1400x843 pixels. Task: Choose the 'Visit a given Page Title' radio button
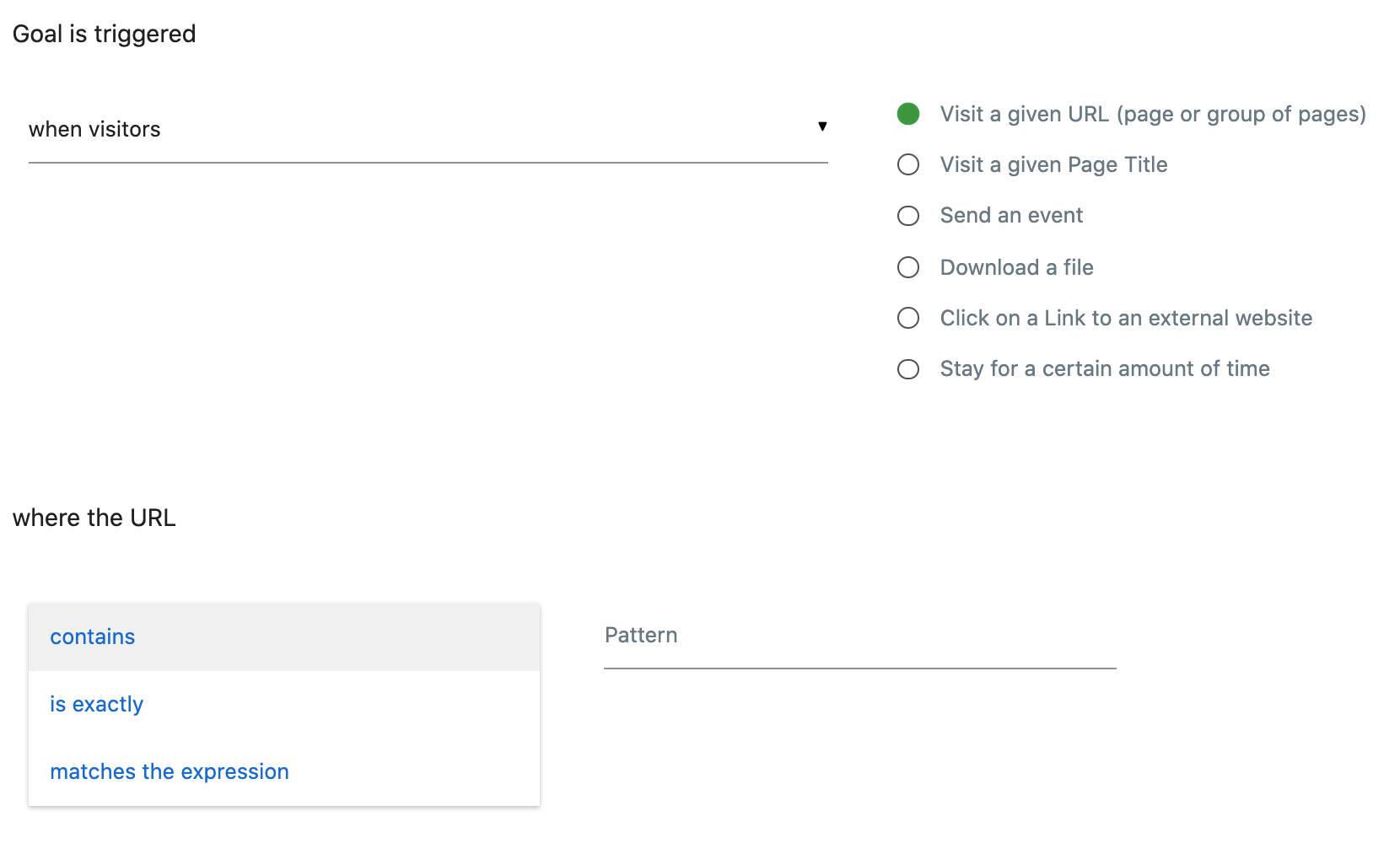click(908, 164)
